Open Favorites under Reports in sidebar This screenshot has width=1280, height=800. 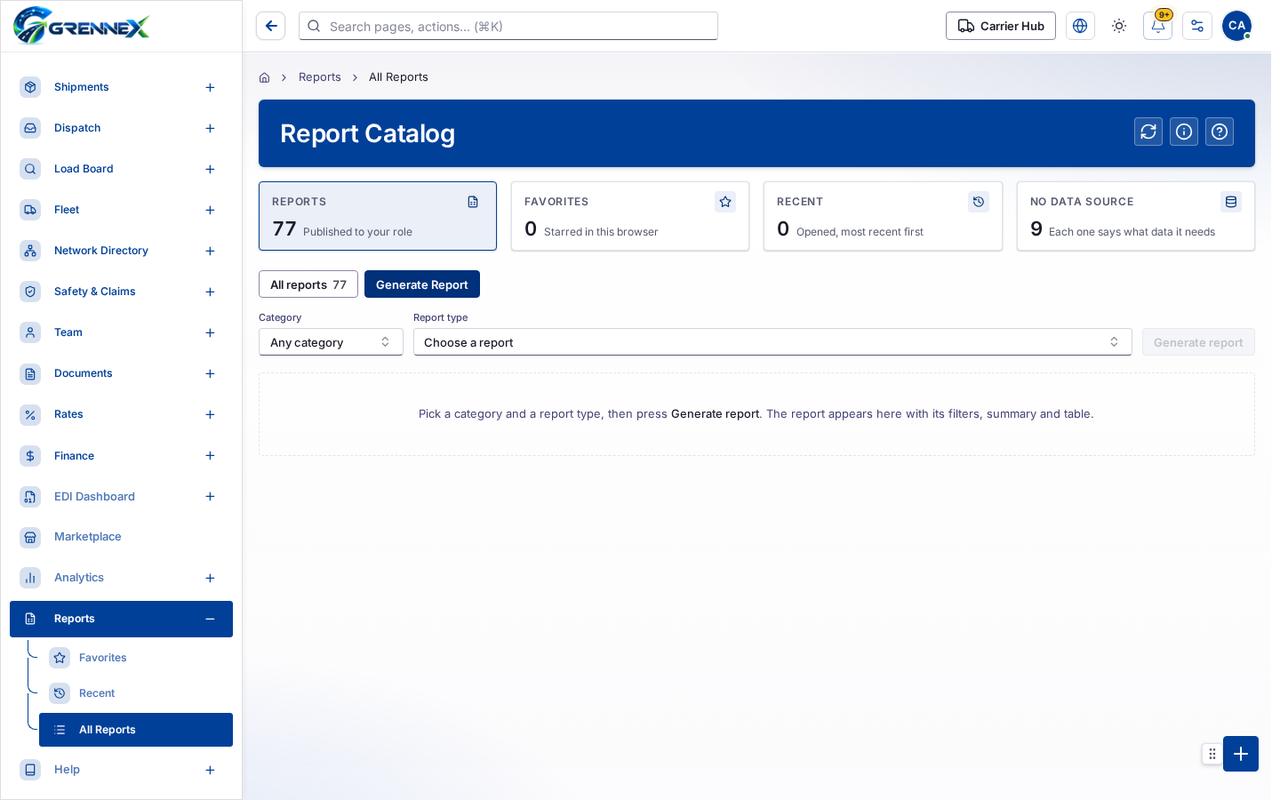pos(136,657)
